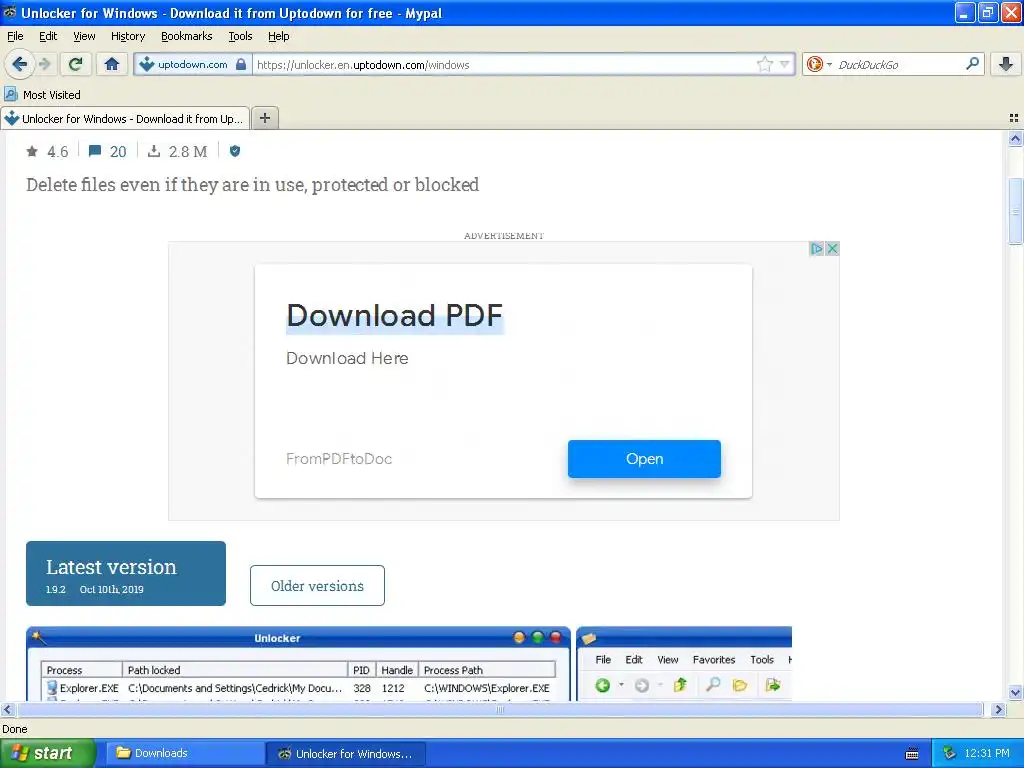The width and height of the screenshot is (1024, 768).
Task: Open the Downloads arrow toolbar button
Action: (1006, 64)
